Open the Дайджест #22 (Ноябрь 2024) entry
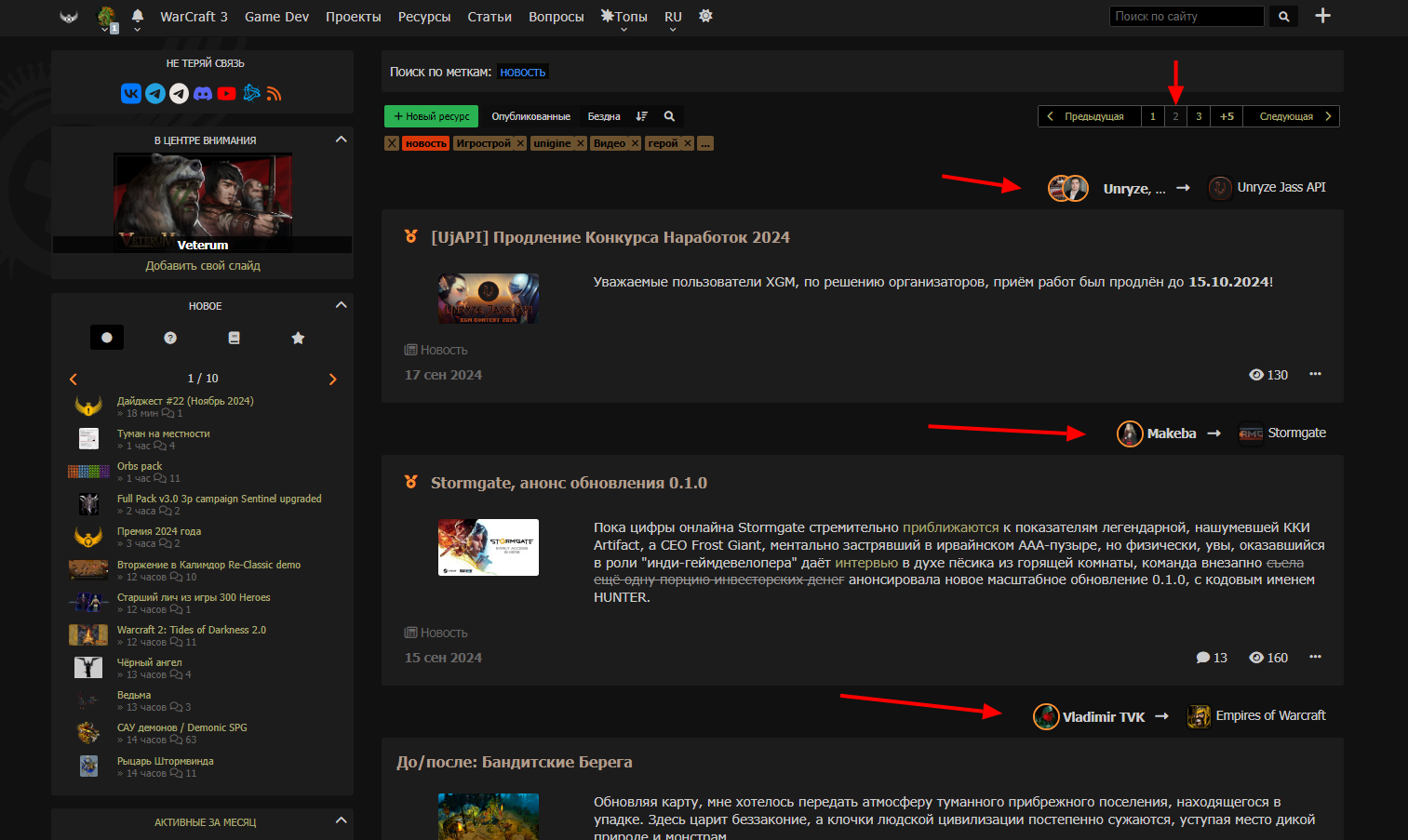The height and width of the screenshot is (840, 1408). coord(185,401)
